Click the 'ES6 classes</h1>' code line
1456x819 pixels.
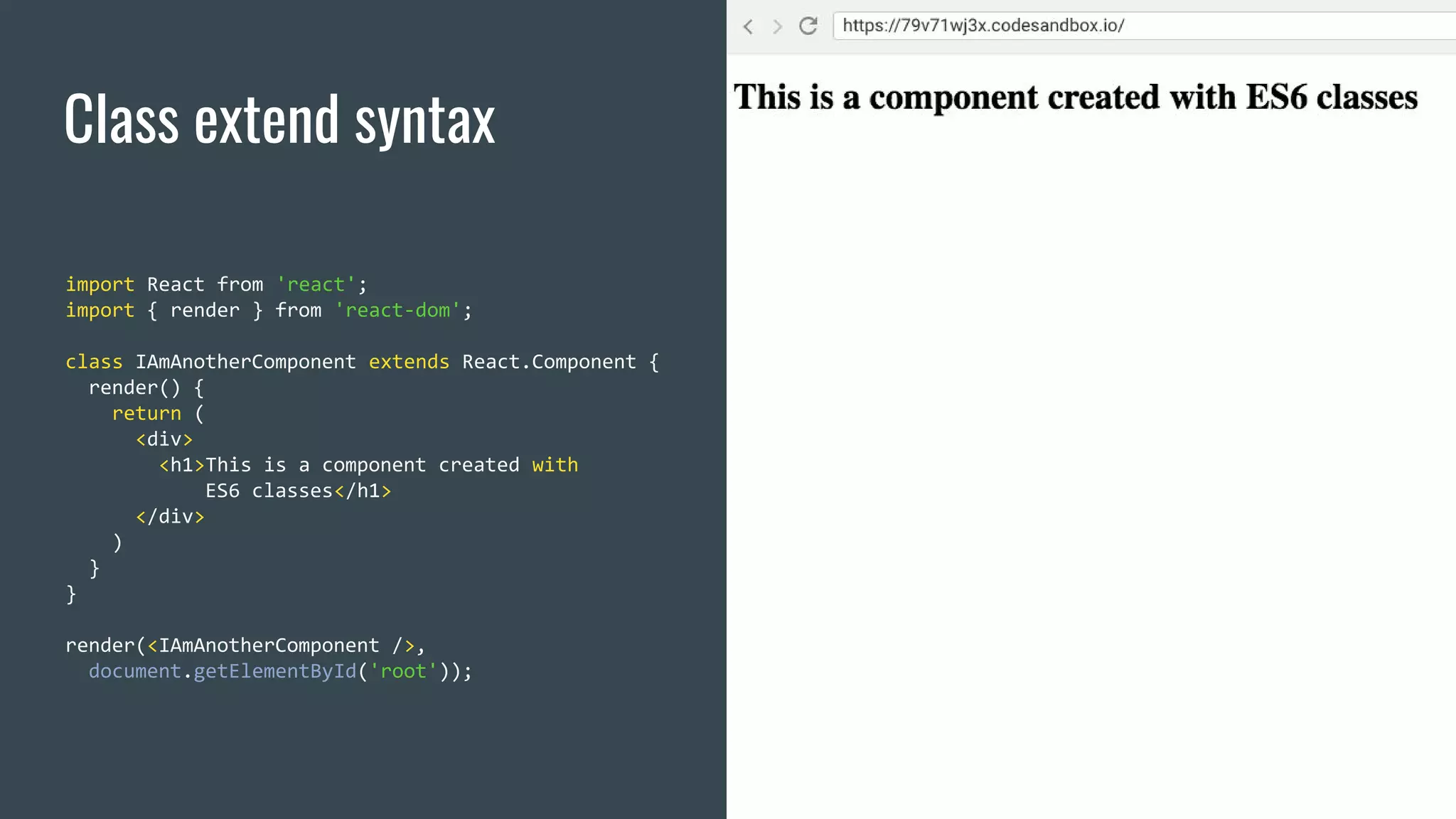point(298,491)
